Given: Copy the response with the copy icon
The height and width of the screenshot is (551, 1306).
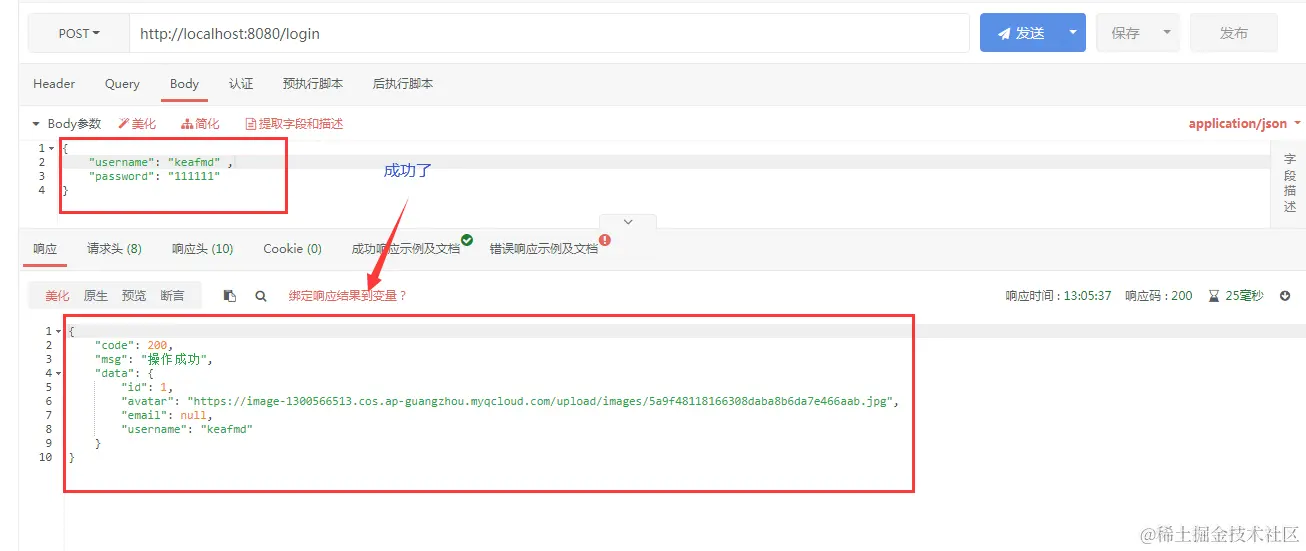Looking at the screenshot, I should 230,296.
